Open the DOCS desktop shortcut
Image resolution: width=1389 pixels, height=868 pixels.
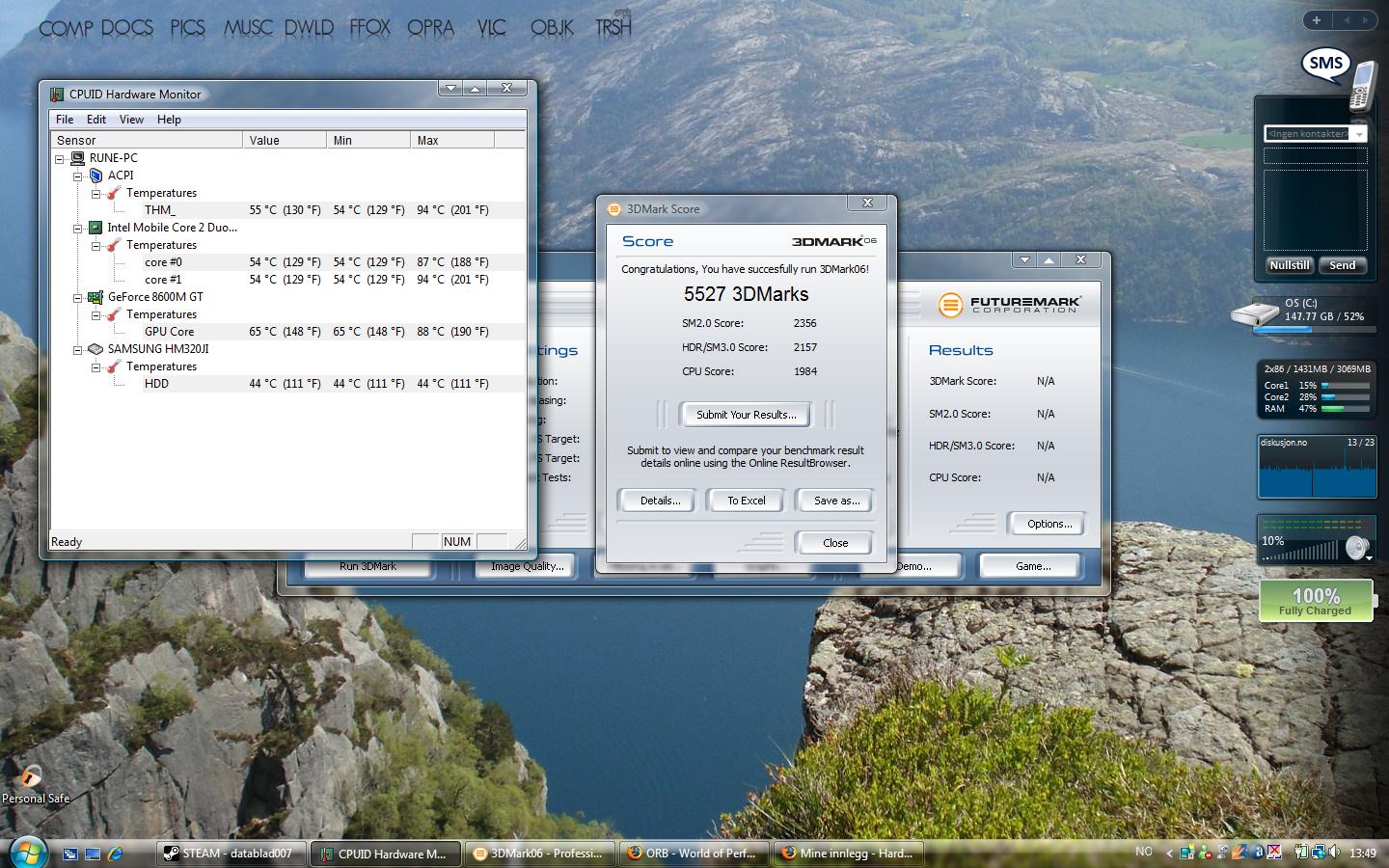click(127, 28)
